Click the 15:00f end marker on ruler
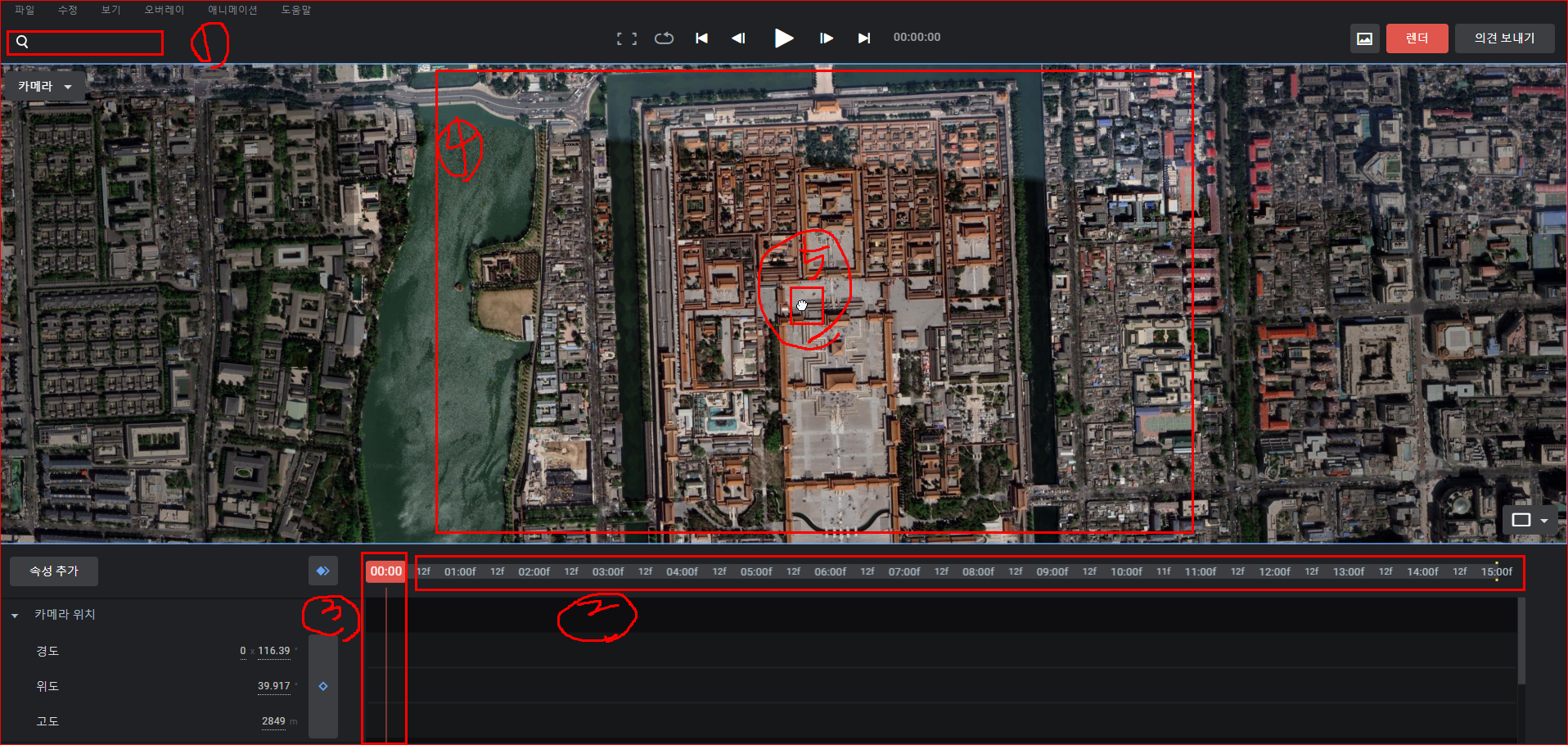1568x745 pixels. 1497,571
